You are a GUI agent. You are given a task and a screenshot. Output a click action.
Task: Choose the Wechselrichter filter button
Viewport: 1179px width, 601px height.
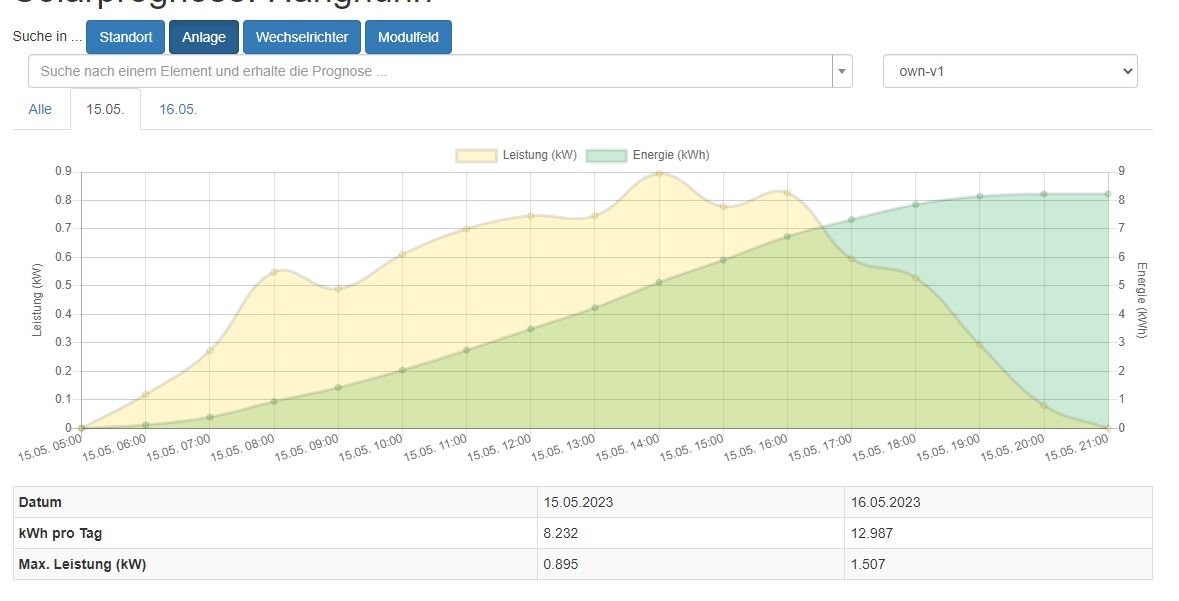tap(301, 37)
